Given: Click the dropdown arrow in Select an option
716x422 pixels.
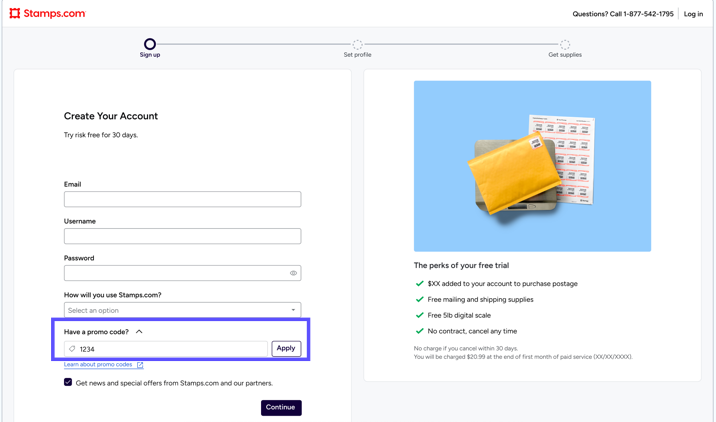Looking at the screenshot, I should pyautogui.click(x=293, y=310).
